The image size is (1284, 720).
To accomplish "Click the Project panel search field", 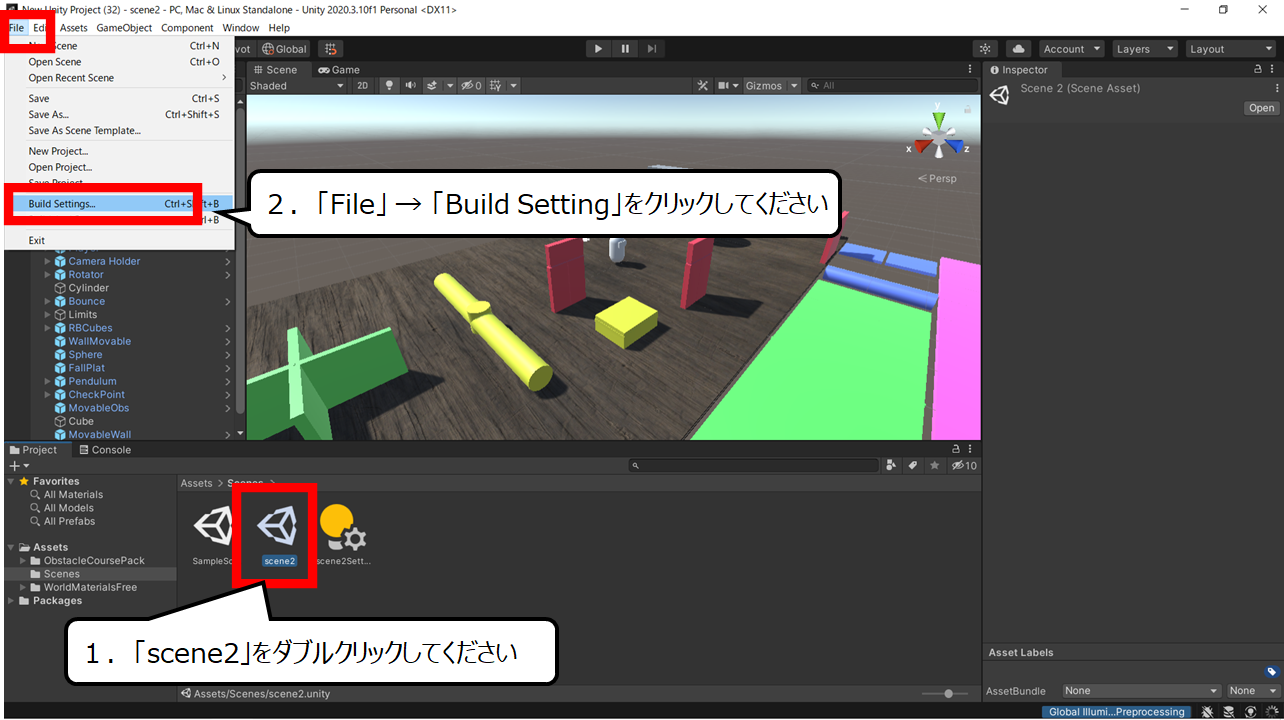I will (754, 466).
